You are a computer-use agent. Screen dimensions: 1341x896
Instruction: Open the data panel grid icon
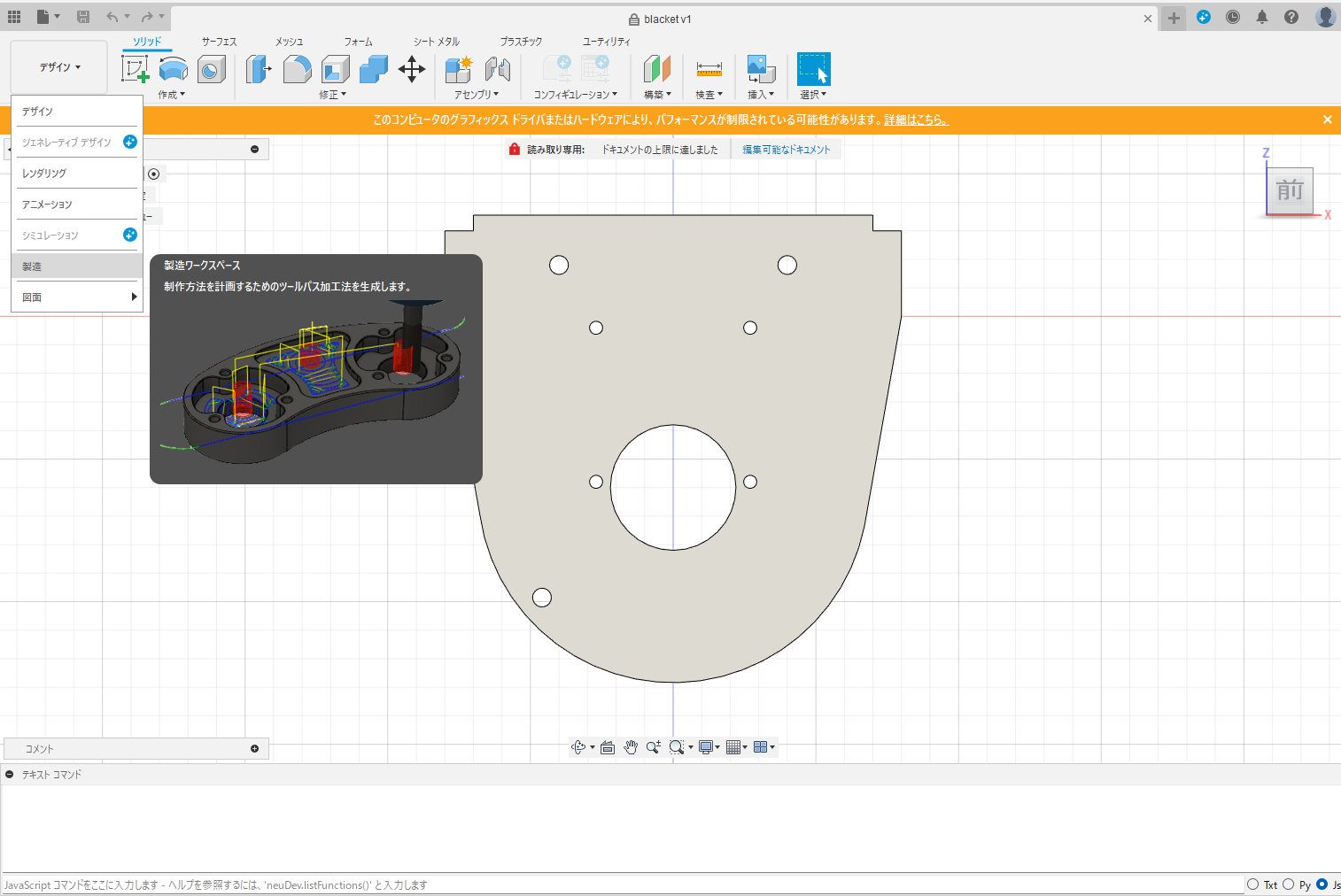(x=14, y=17)
